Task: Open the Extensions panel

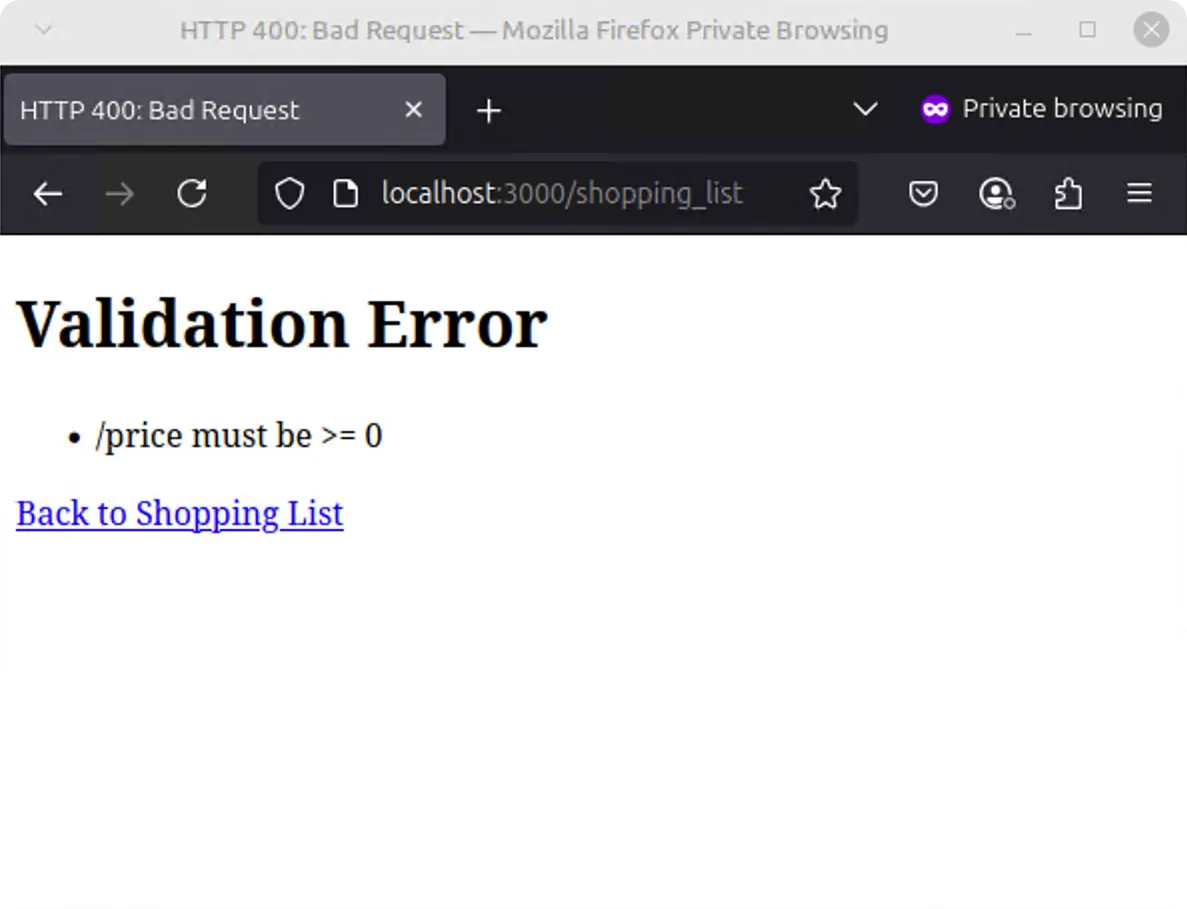Action: [1068, 194]
